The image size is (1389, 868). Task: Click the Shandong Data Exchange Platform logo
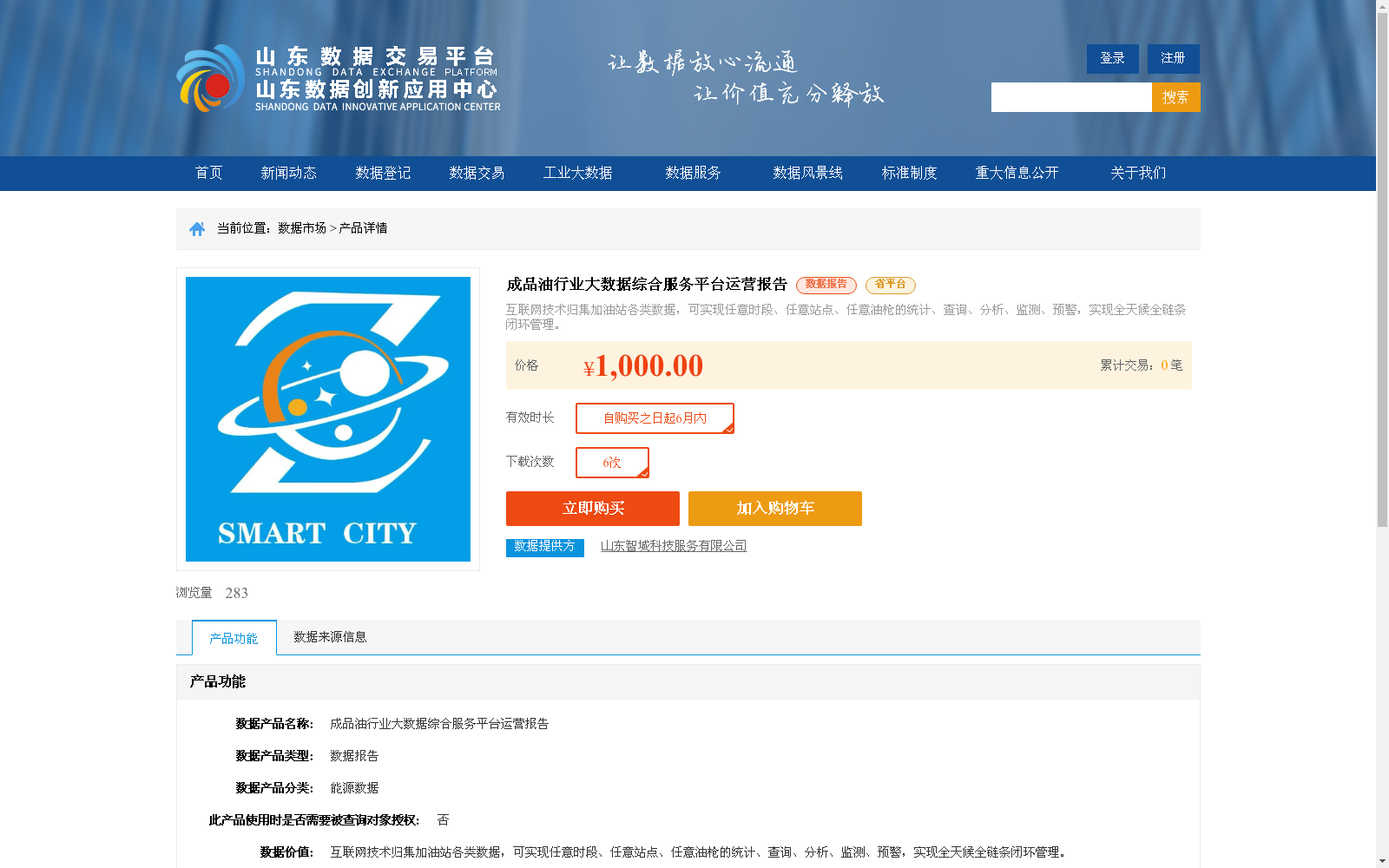click(339, 78)
